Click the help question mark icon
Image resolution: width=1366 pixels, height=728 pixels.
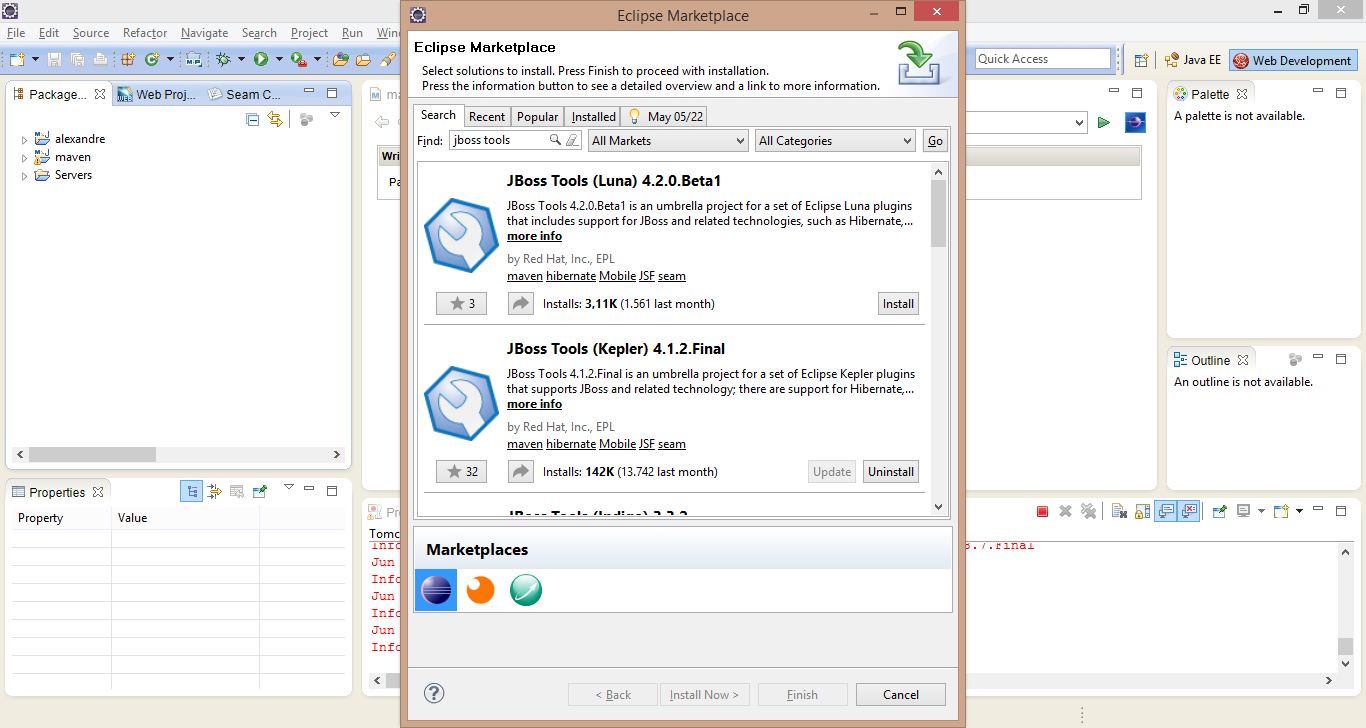434,693
